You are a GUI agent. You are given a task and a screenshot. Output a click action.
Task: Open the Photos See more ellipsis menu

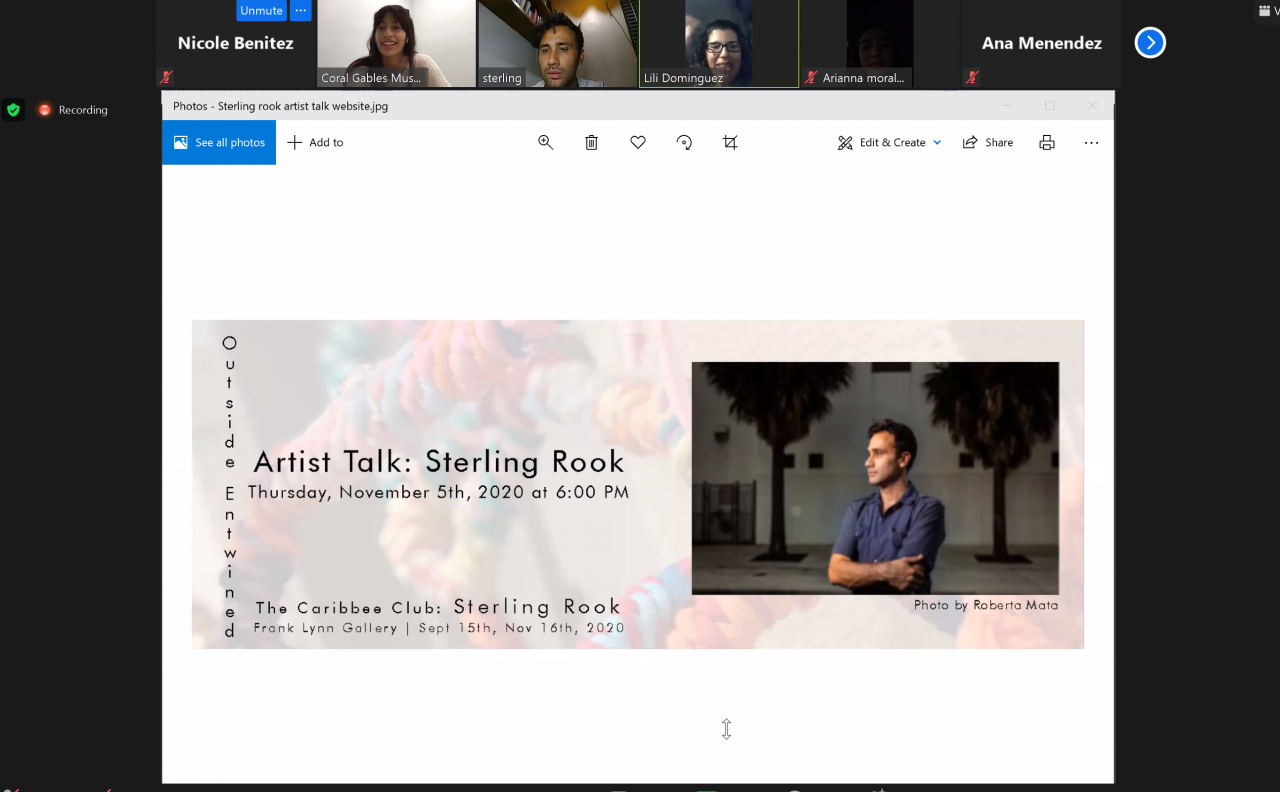[x=1091, y=142]
